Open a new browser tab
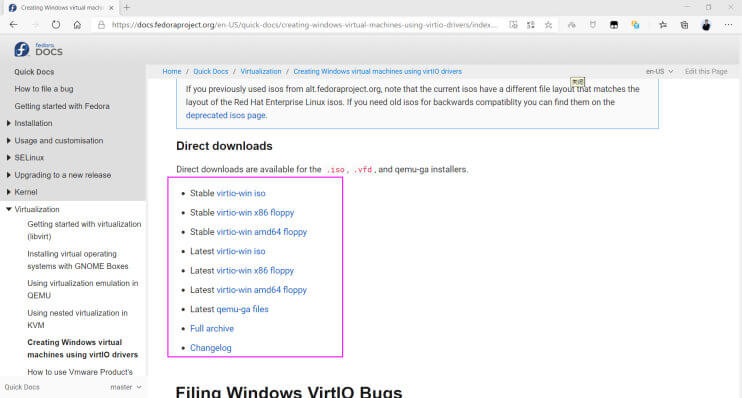Image resolution: width=742 pixels, height=398 pixels. coord(126,8)
